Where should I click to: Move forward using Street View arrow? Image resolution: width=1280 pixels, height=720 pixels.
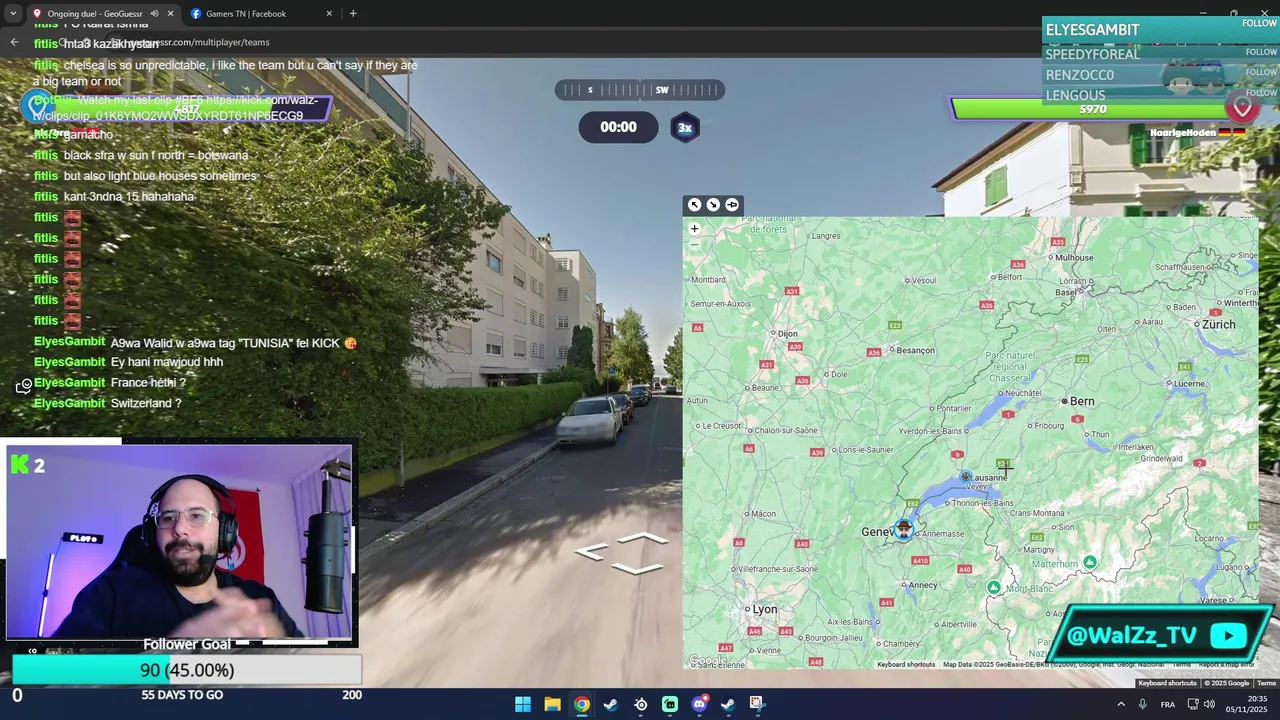641,538
